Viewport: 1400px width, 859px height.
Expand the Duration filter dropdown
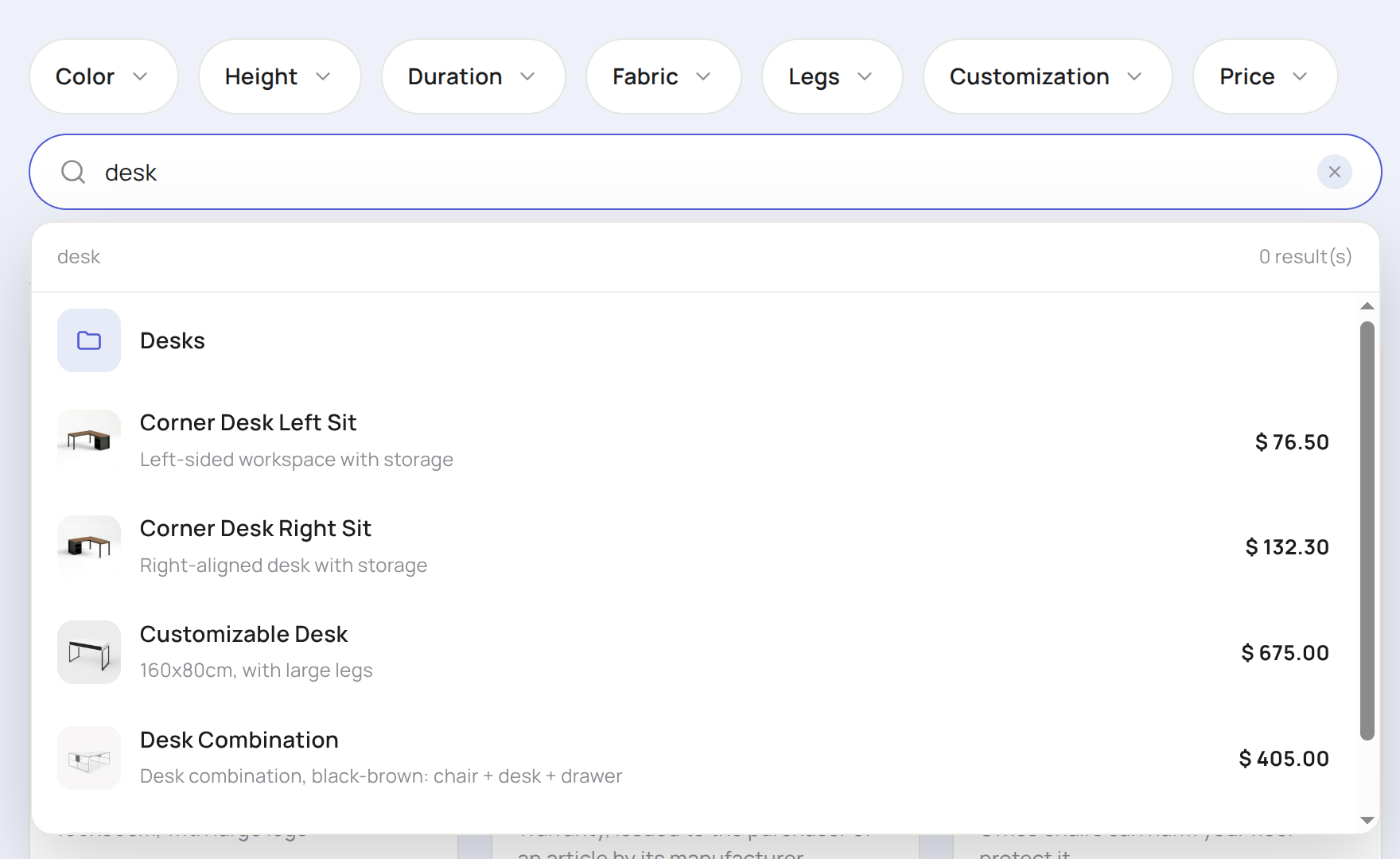pos(473,76)
